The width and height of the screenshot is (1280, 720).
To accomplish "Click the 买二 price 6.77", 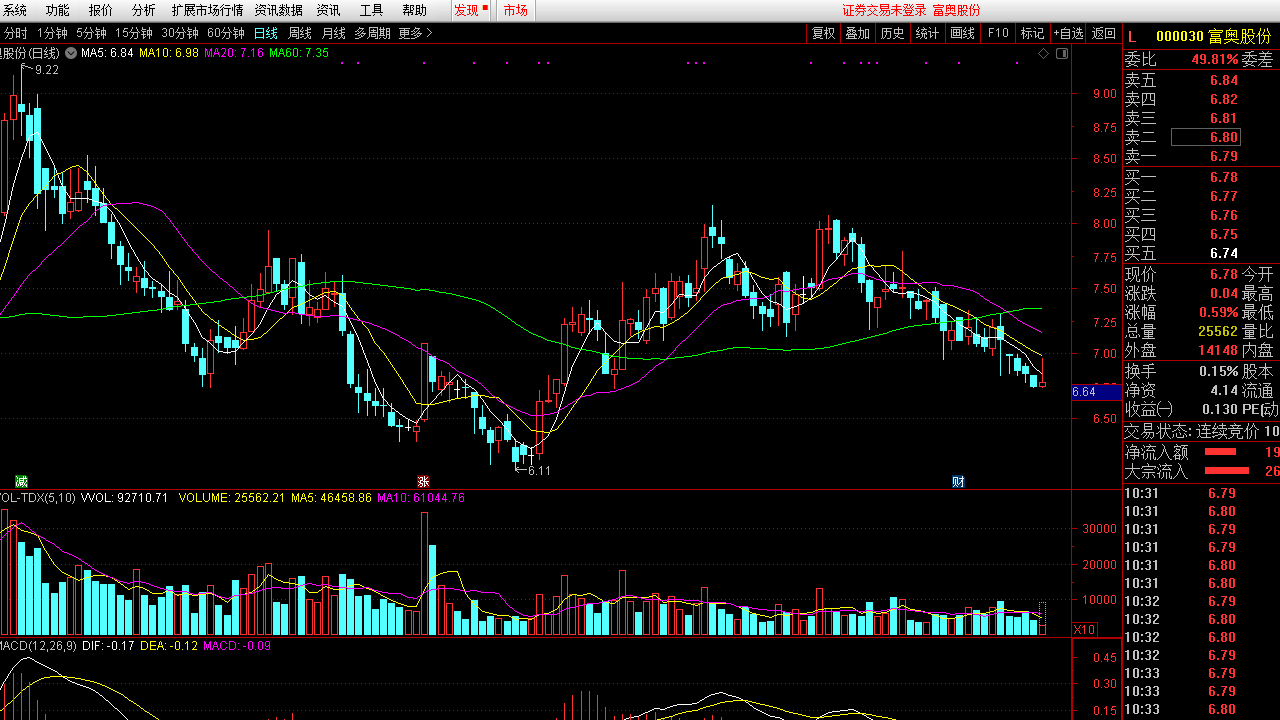I will point(1223,196).
